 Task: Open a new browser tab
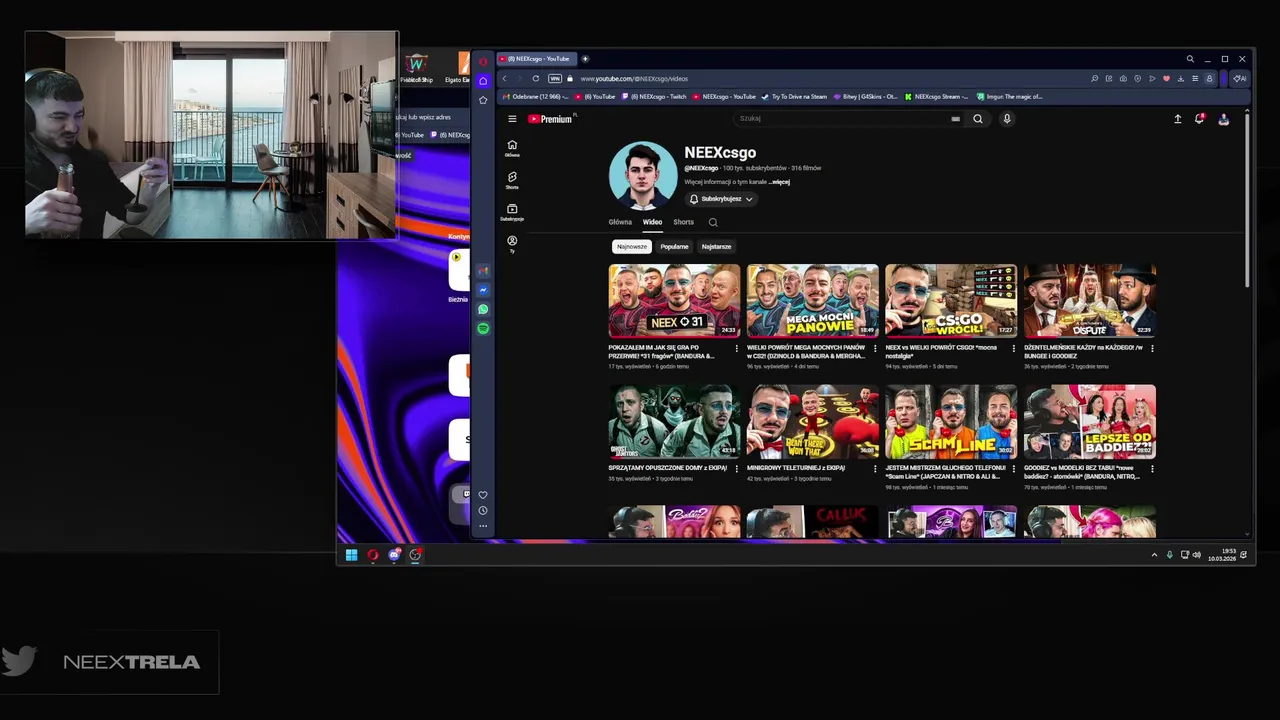coord(585,59)
